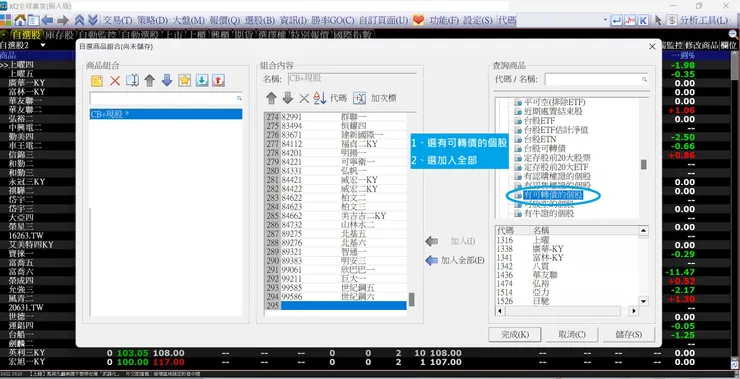The height and width of the screenshot is (379, 740).
Task: Click the 完成(K) button
Action: (x=515, y=334)
